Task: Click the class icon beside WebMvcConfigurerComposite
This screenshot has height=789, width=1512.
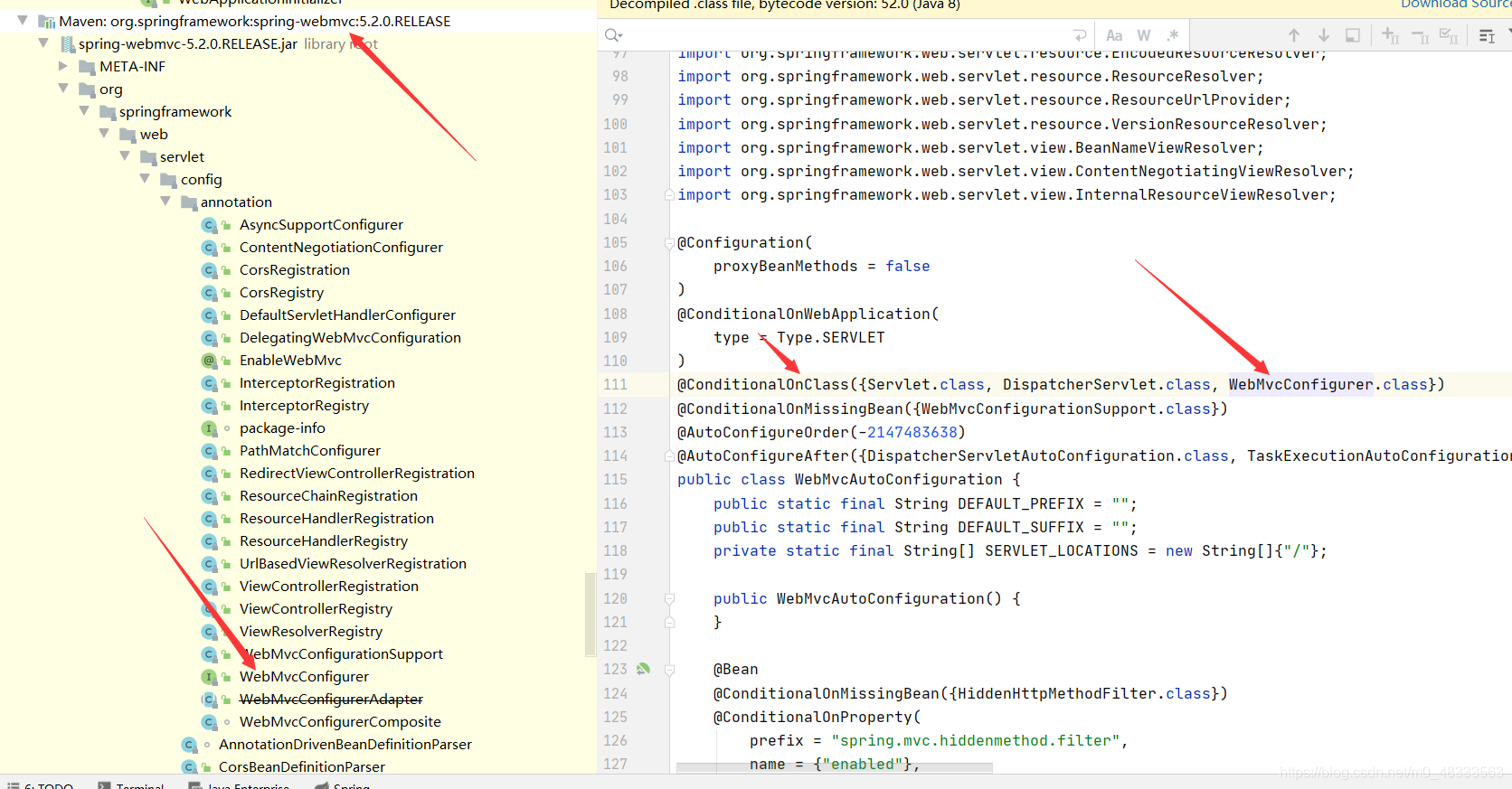Action: point(209,722)
